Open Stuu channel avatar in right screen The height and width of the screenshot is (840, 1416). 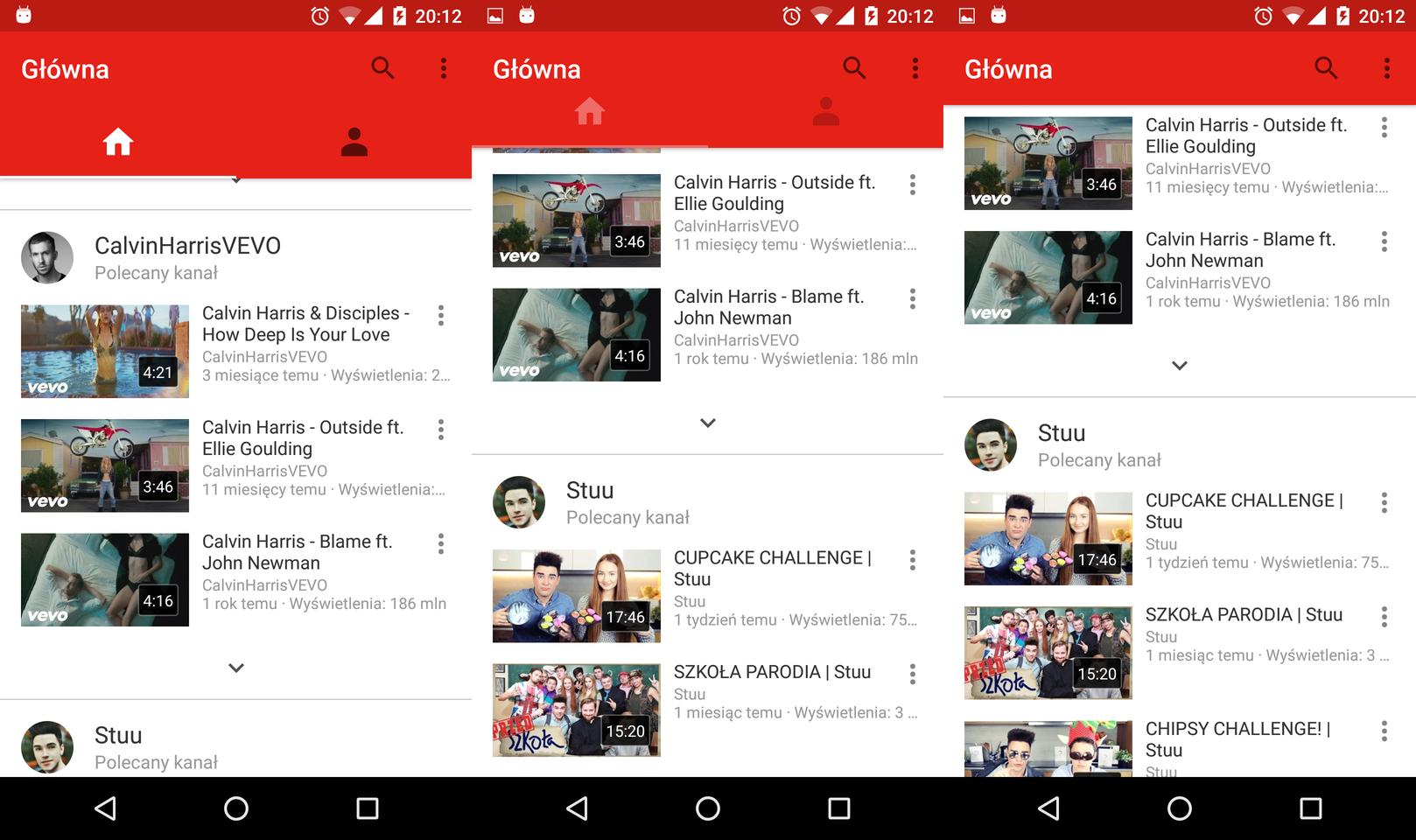click(991, 444)
